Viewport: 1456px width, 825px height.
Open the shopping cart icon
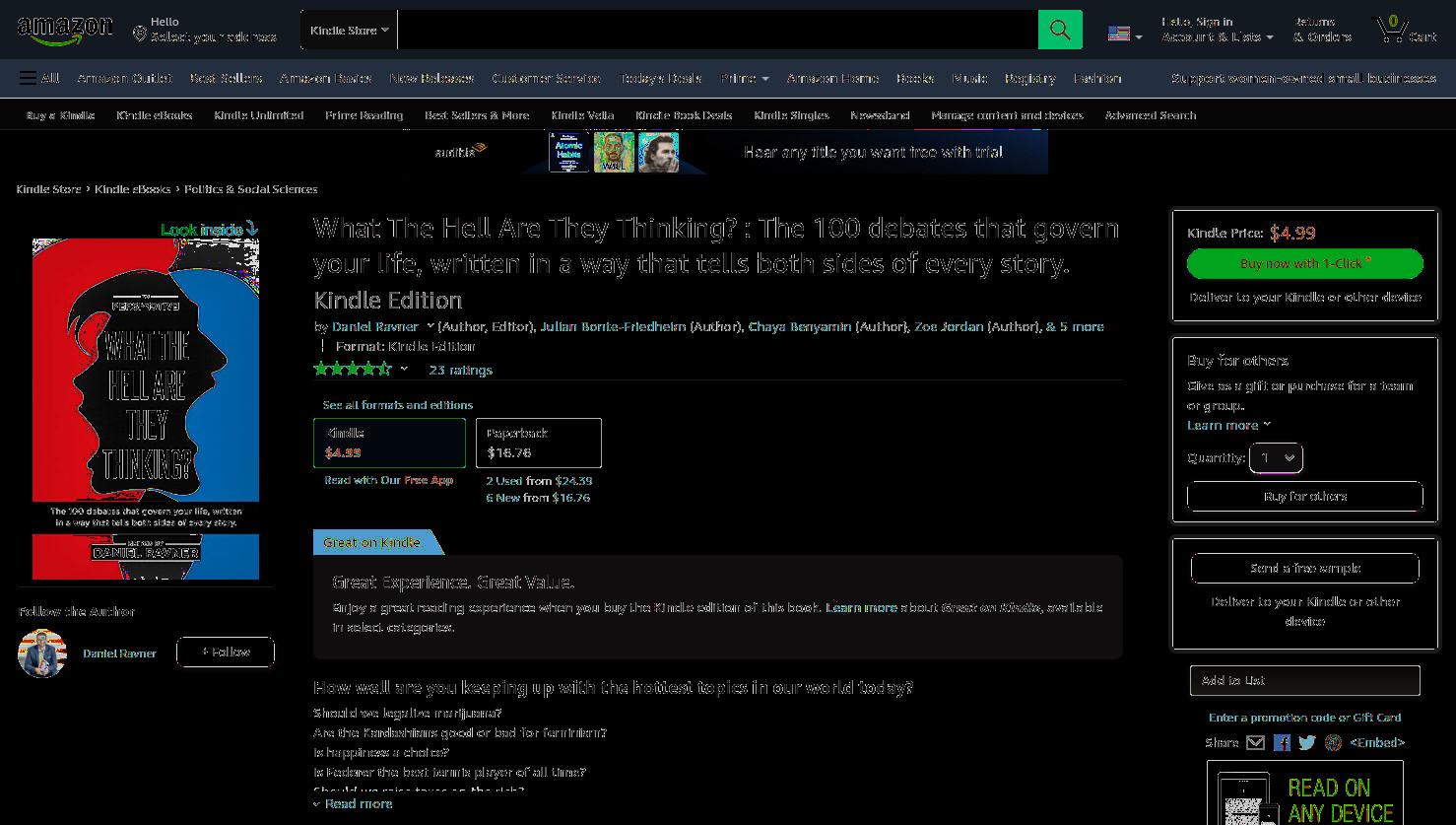(1405, 30)
